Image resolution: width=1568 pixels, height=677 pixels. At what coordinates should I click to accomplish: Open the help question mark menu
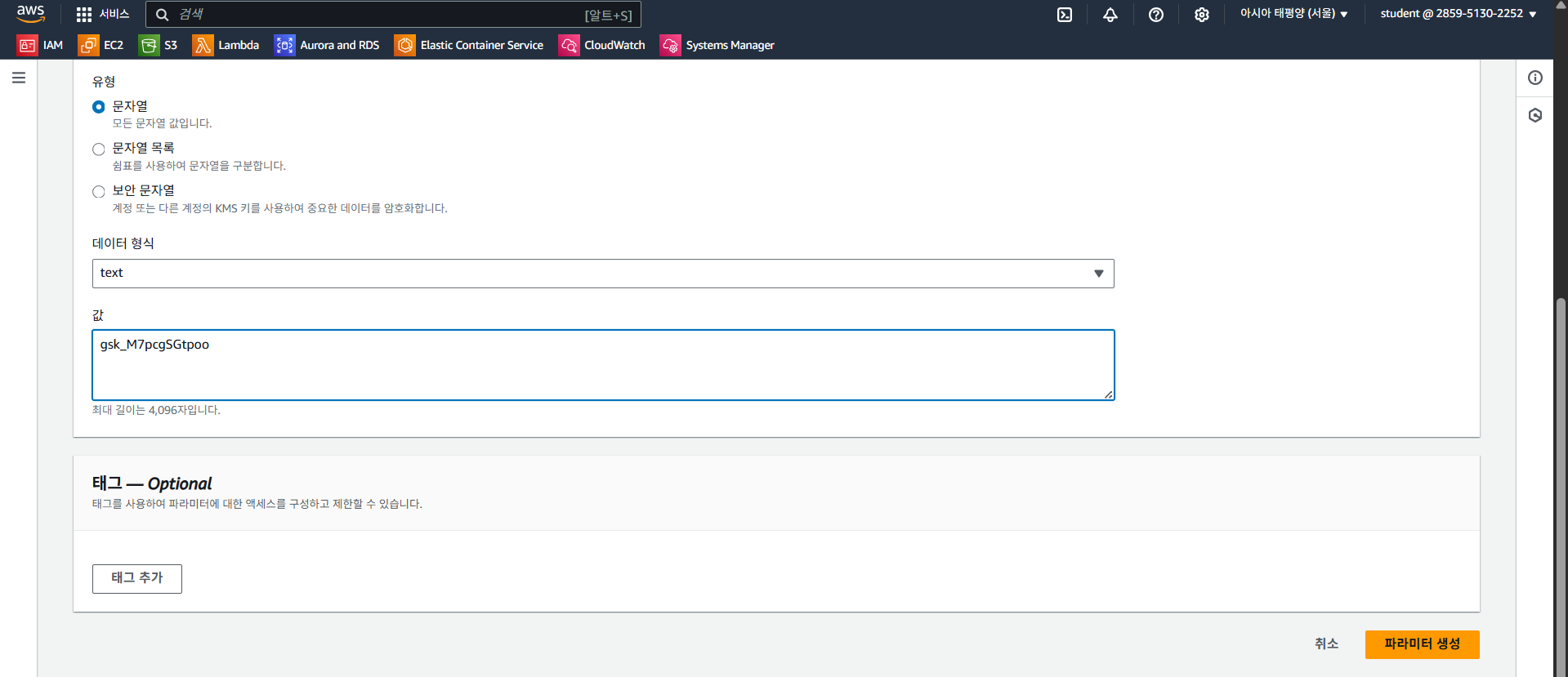(x=1156, y=15)
